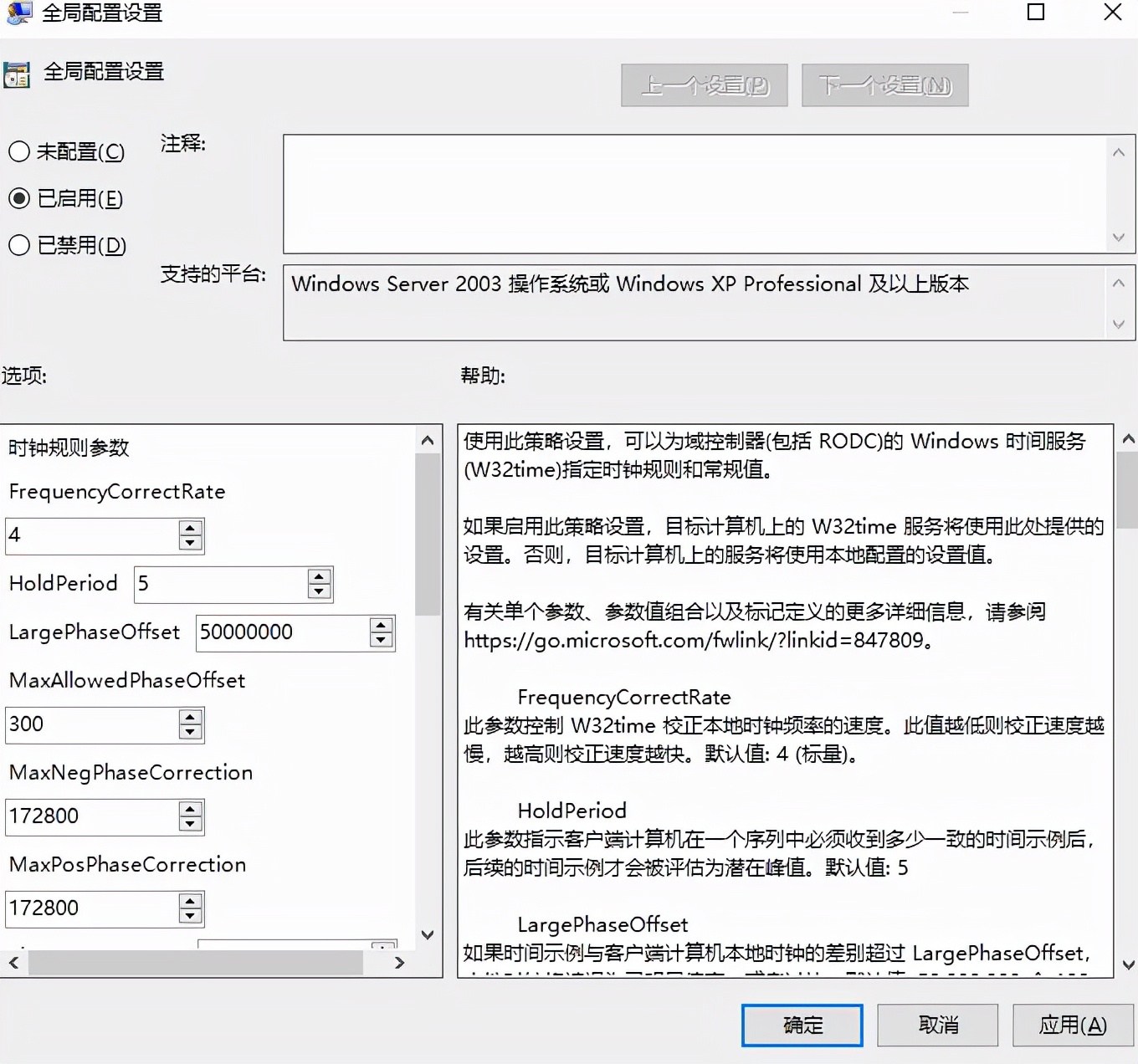The height and width of the screenshot is (1064, 1138).
Task: Increase LargePhaseOffset value via up spinner
Action: pyautogui.click(x=382, y=625)
